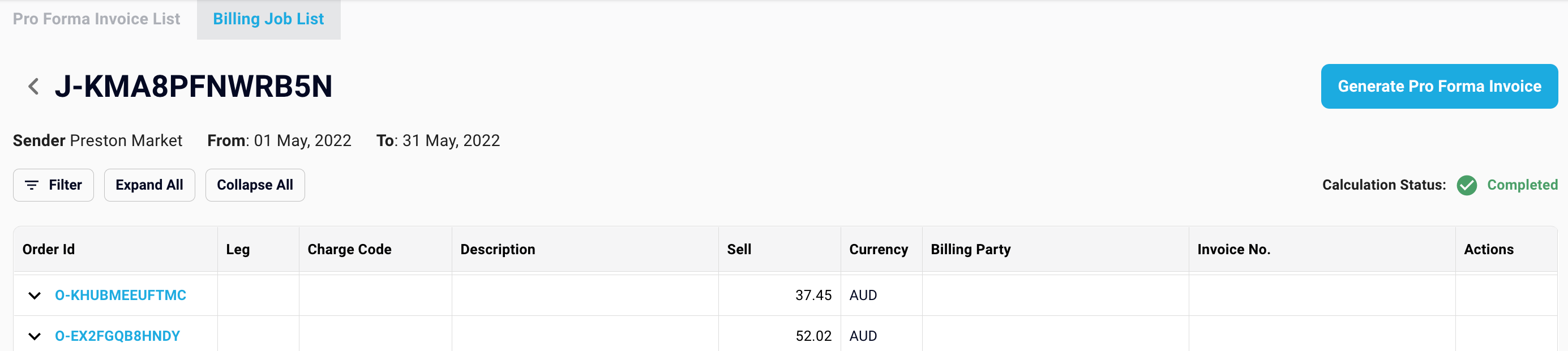Click Expand All button

(x=149, y=185)
